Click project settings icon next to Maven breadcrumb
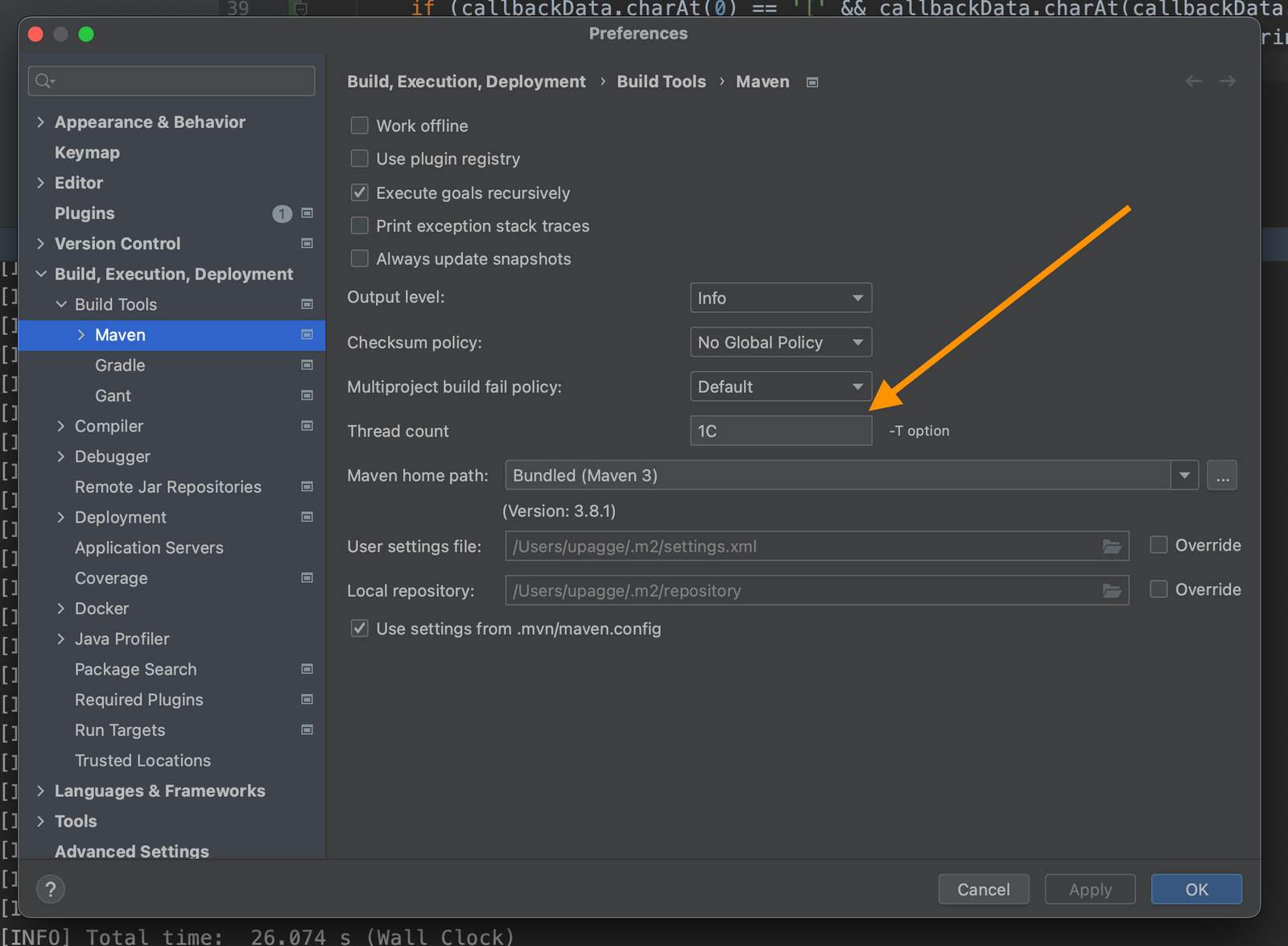This screenshot has width=1288, height=946. (812, 82)
